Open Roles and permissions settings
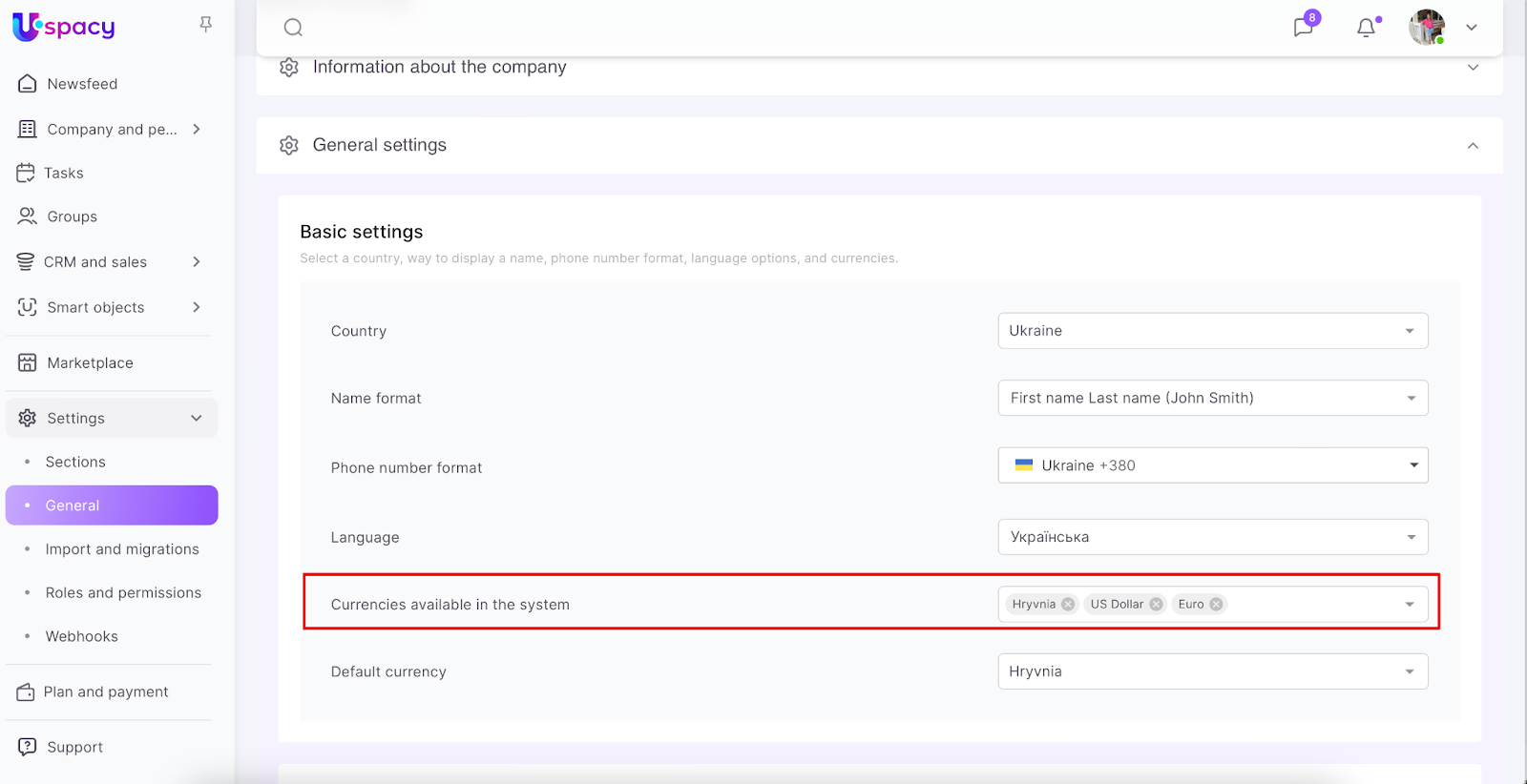This screenshot has height=784, width=1527. 123,593
